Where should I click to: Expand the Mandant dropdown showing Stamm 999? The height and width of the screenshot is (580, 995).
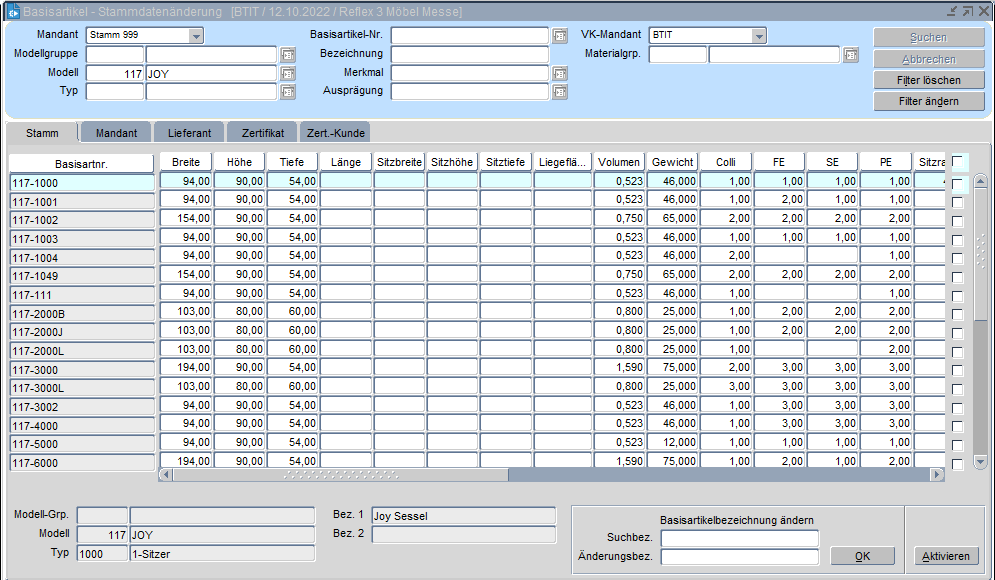(x=196, y=36)
